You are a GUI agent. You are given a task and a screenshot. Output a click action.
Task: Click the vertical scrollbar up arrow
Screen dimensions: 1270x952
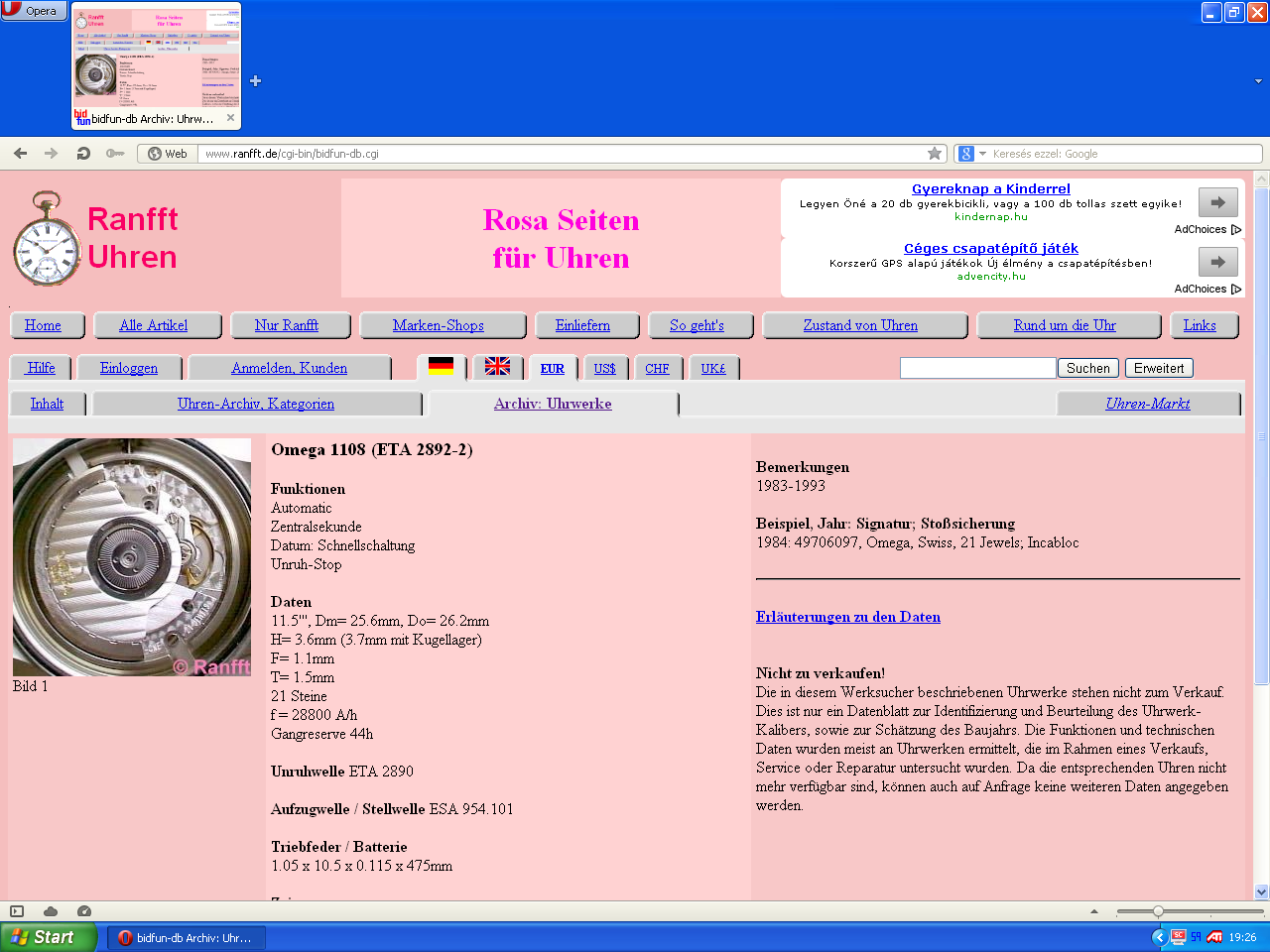point(1262,179)
